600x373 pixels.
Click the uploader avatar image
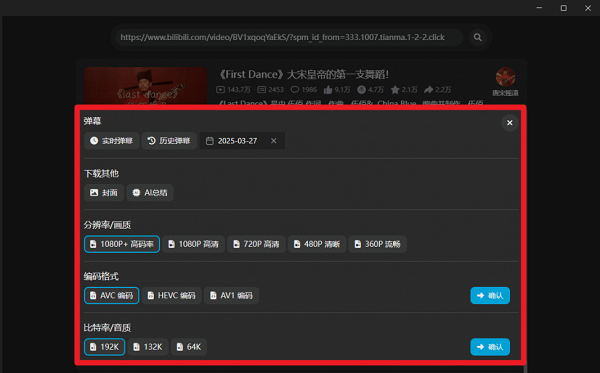click(505, 77)
